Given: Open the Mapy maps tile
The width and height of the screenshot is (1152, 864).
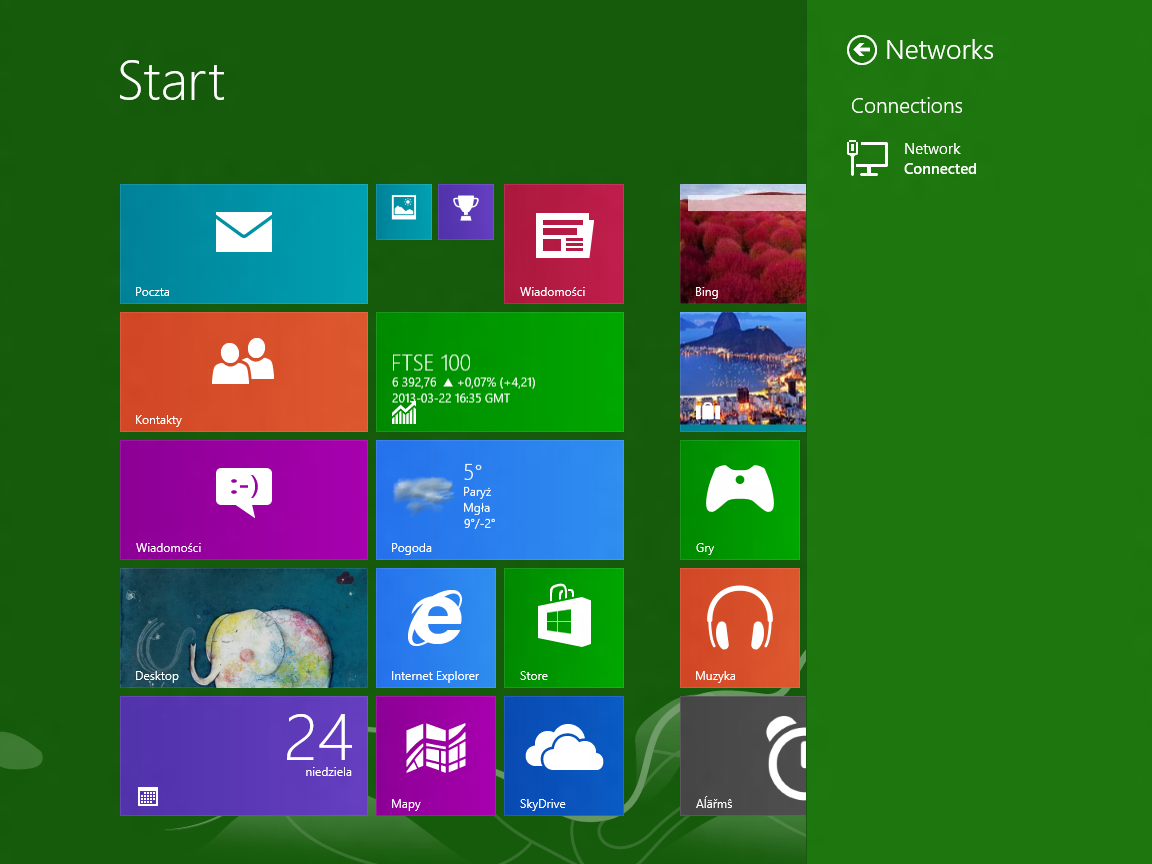Looking at the screenshot, I should (436, 756).
